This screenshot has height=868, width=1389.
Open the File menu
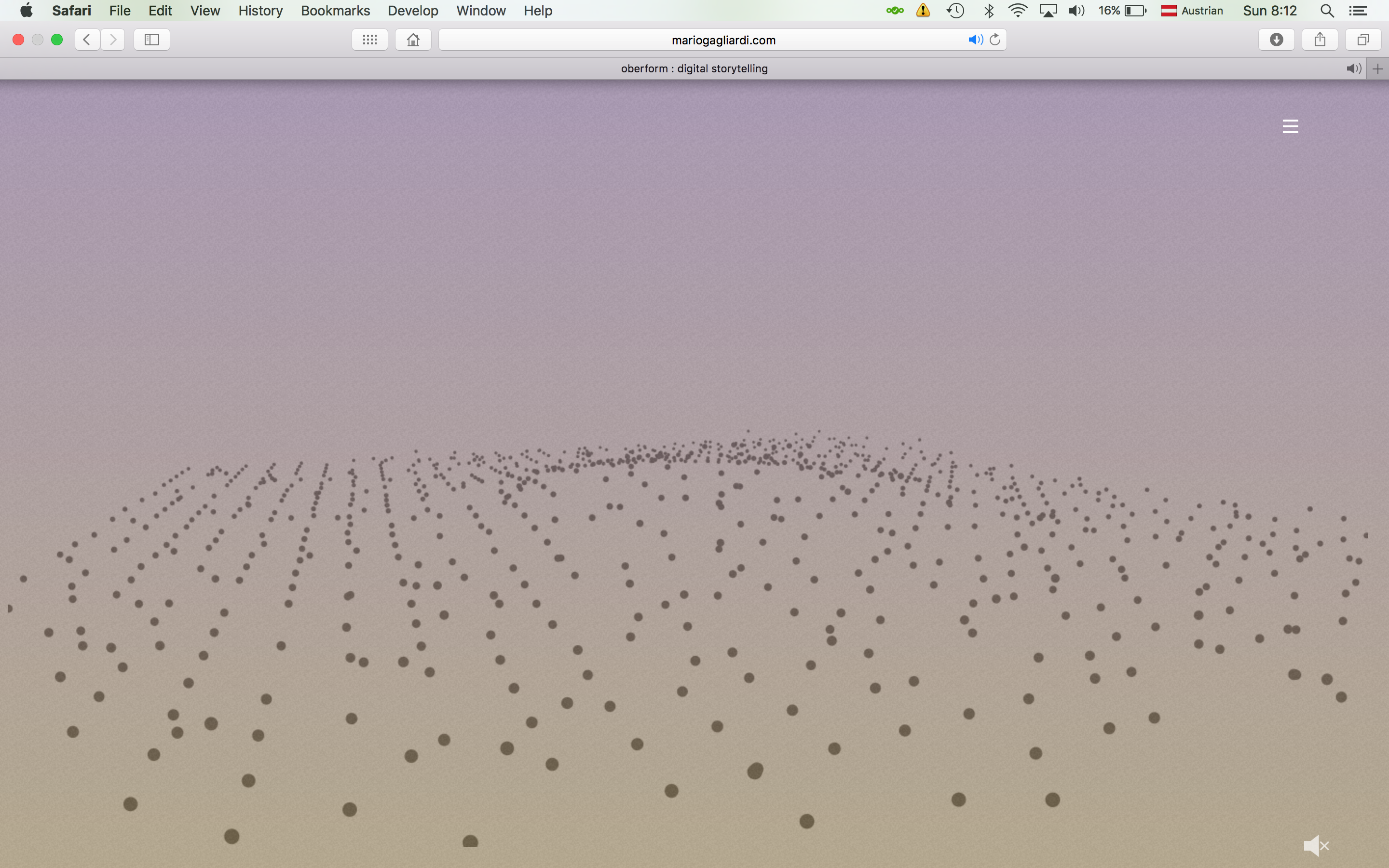(x=120, y=10)
